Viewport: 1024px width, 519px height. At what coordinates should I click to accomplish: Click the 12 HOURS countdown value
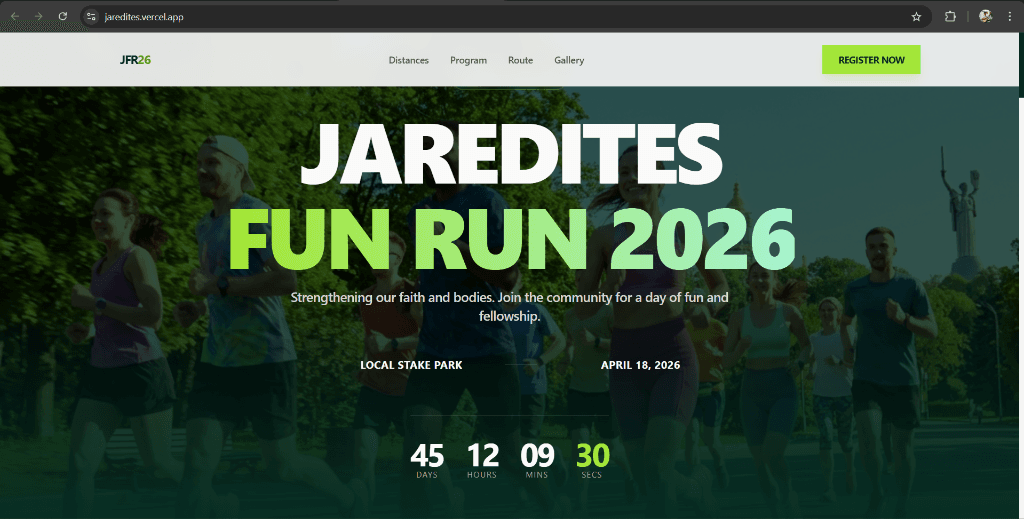483,461
